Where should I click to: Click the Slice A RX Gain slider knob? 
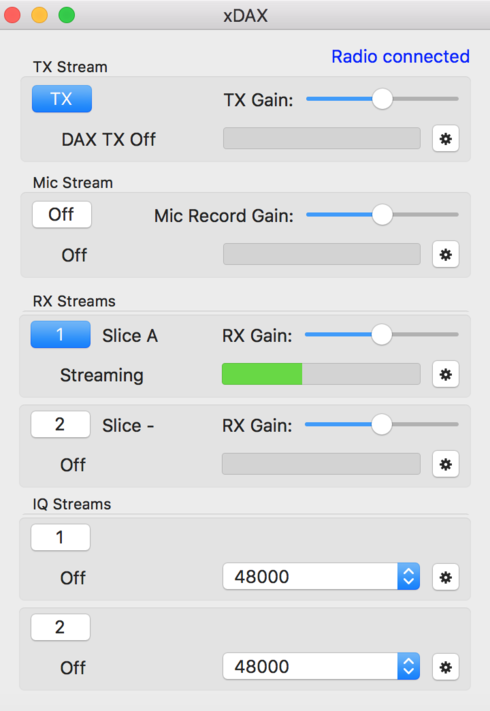click(x=382, y=335)
